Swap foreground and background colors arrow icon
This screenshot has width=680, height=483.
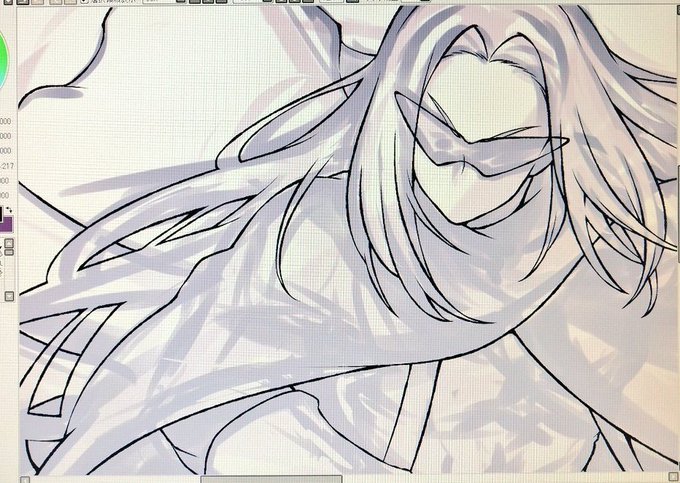pyautogui.click(x=10, y=210)
